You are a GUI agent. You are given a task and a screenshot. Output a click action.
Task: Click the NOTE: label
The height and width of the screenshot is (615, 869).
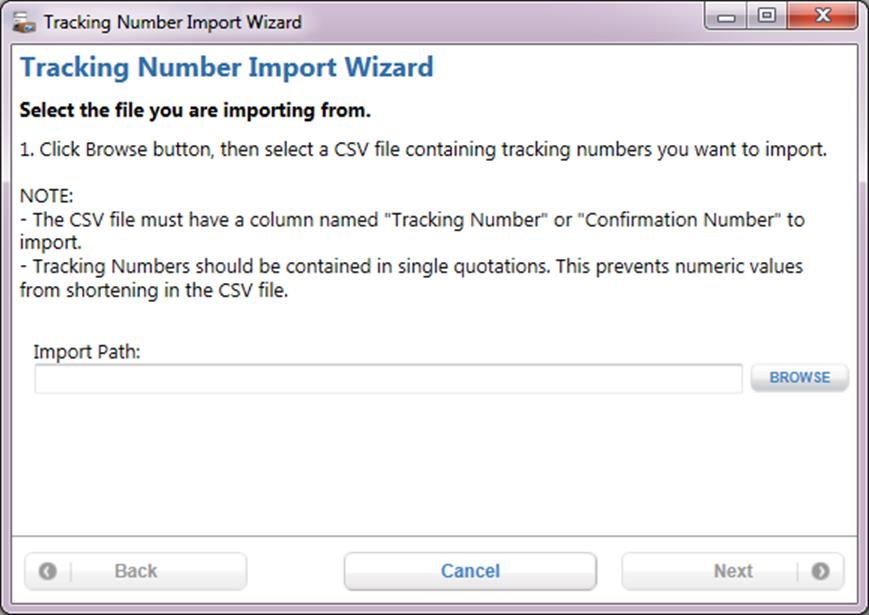(x=47, y=196)
